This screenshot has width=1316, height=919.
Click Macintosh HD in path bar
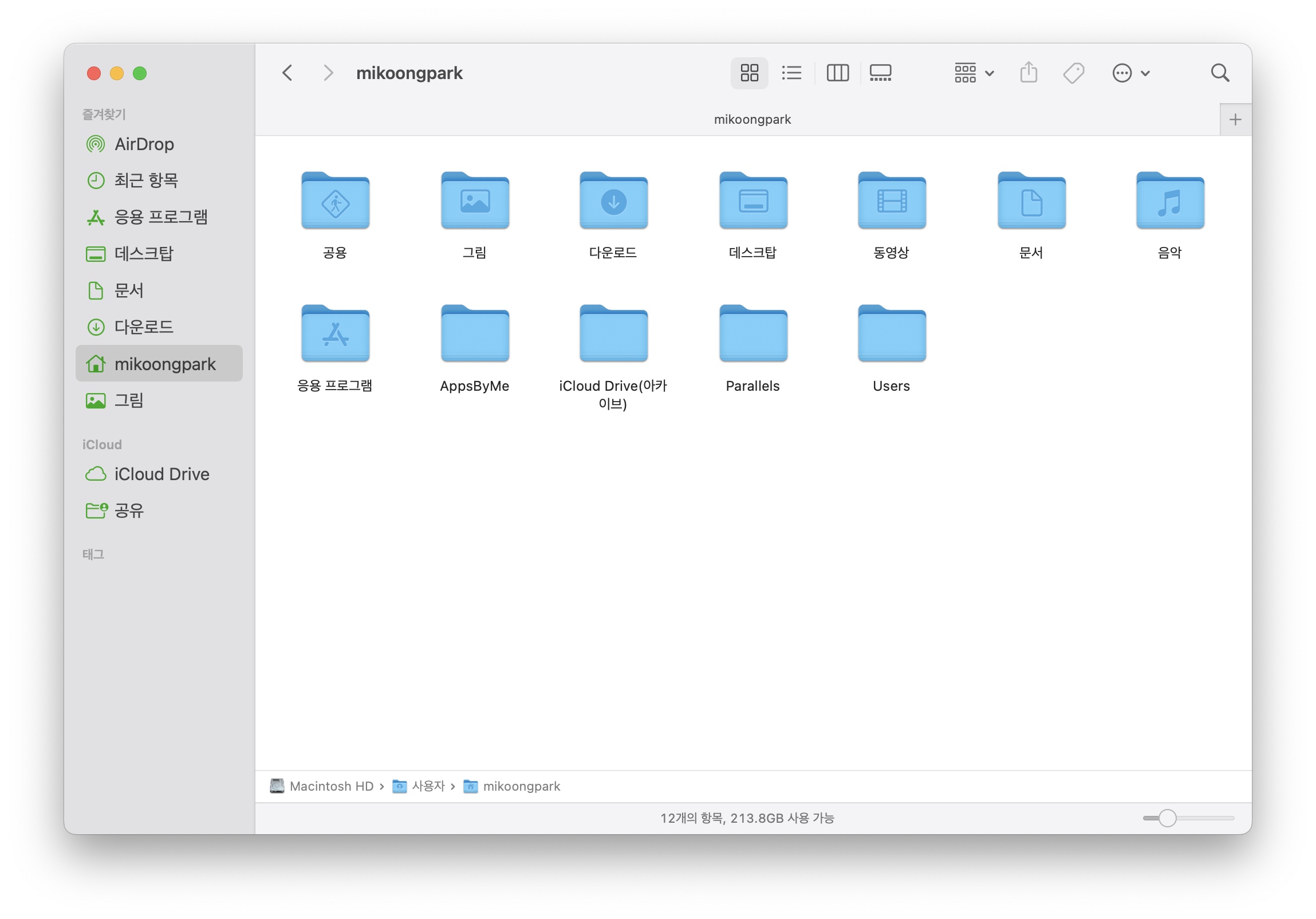click(331, 786)
